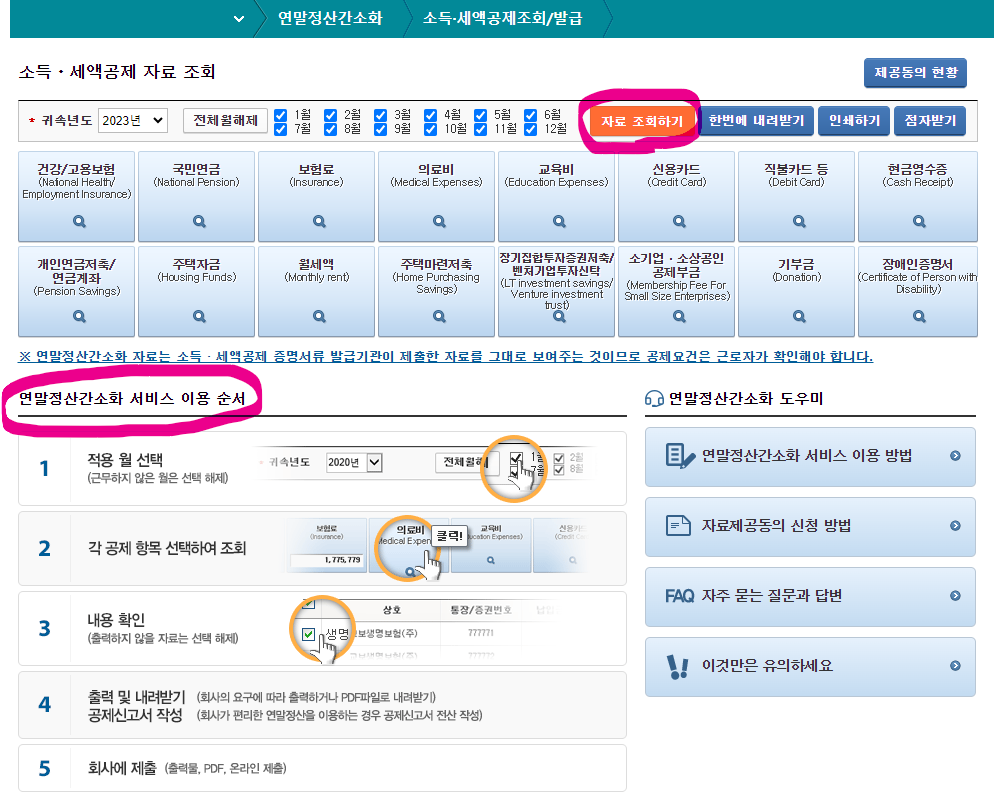Expand the top navigation chevron dropdown
This screenshot has height=802, width=994.
[x=239, y=18]
